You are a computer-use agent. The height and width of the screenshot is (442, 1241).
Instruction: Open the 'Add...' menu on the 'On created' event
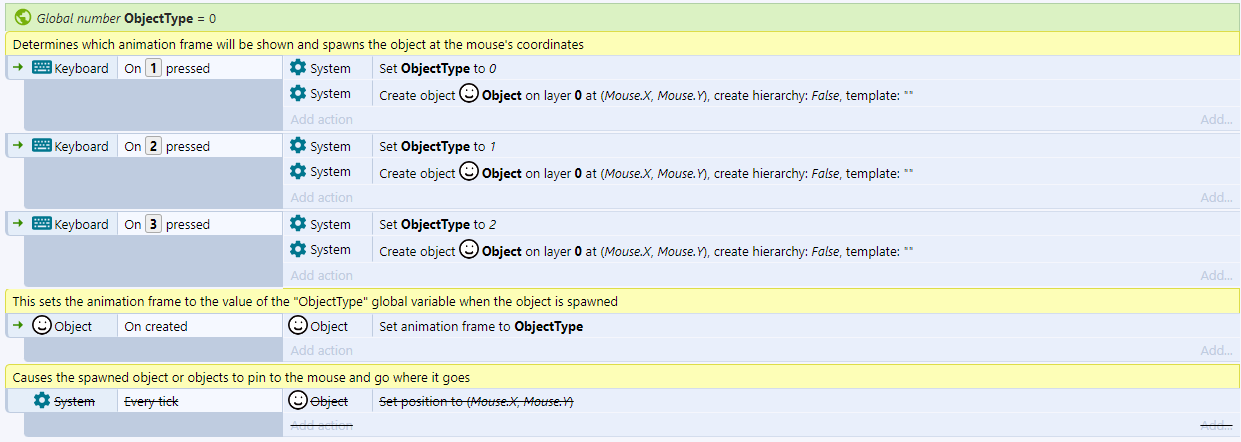coord(1216,351)
